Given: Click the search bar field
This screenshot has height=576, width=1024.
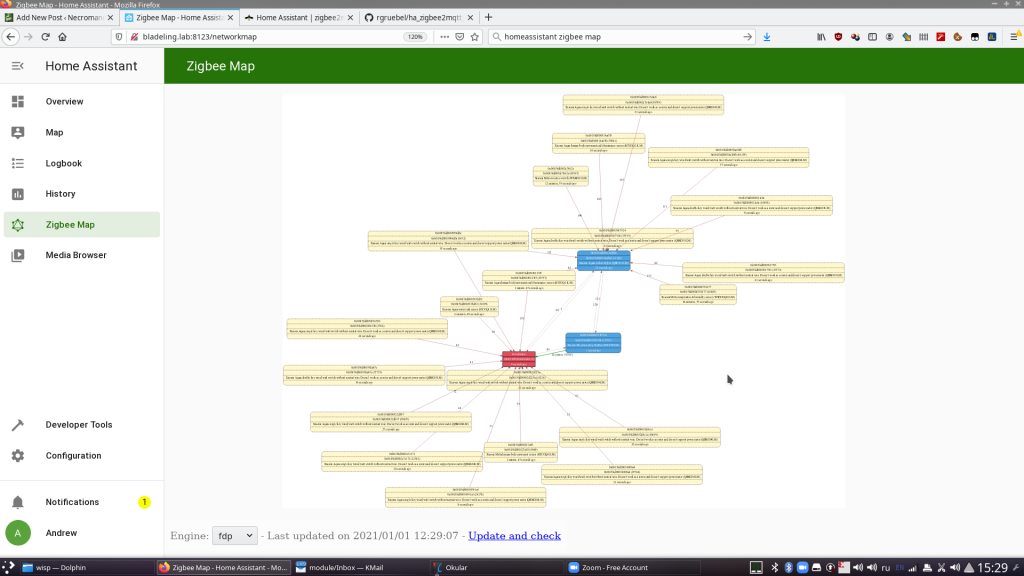Looking at the screenshot, I should (620, 37).
